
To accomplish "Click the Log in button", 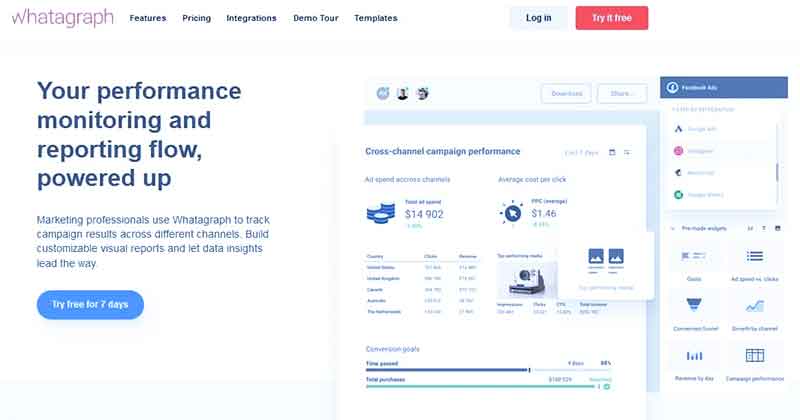I will tap(539, 18).
